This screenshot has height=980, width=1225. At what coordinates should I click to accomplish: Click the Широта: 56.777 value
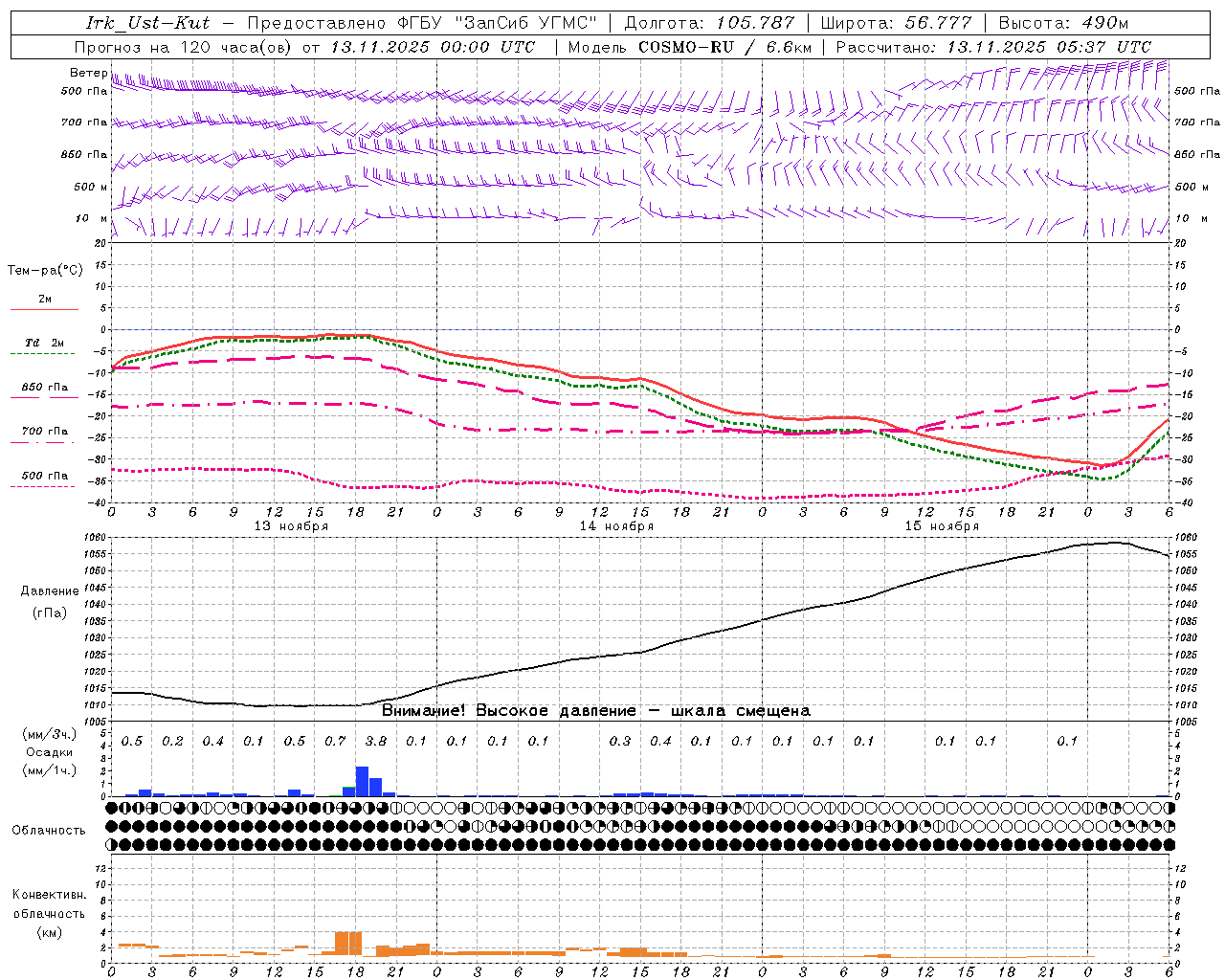[x=897, y=23]
